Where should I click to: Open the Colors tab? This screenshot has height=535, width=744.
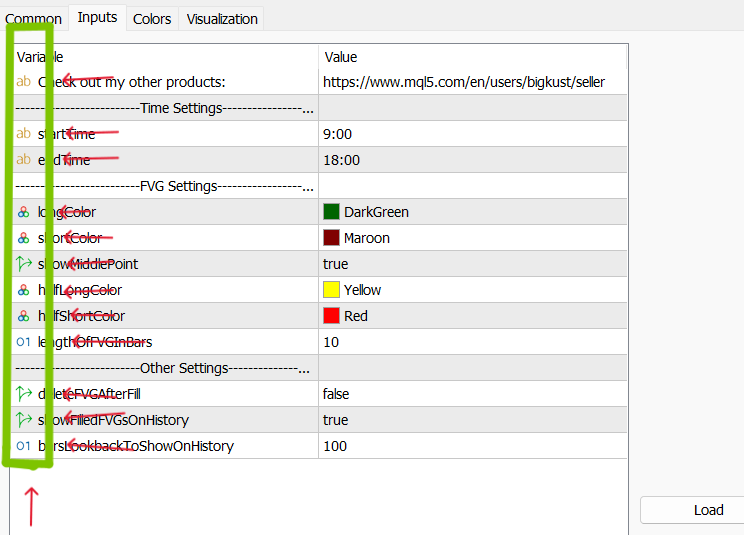pyautogui.click(x=152, y=19)
